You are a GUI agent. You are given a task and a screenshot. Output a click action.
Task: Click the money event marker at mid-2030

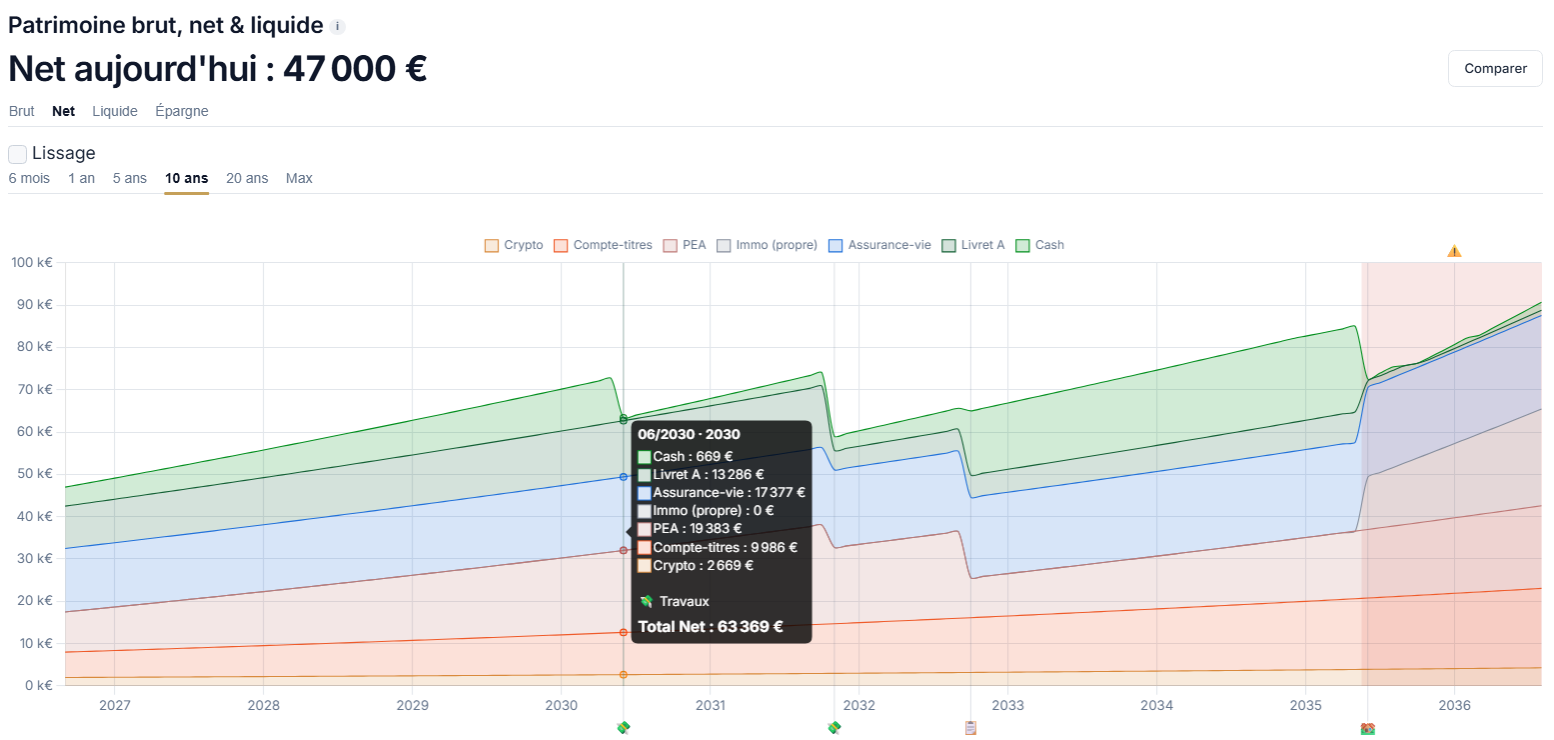coord(623,728)
